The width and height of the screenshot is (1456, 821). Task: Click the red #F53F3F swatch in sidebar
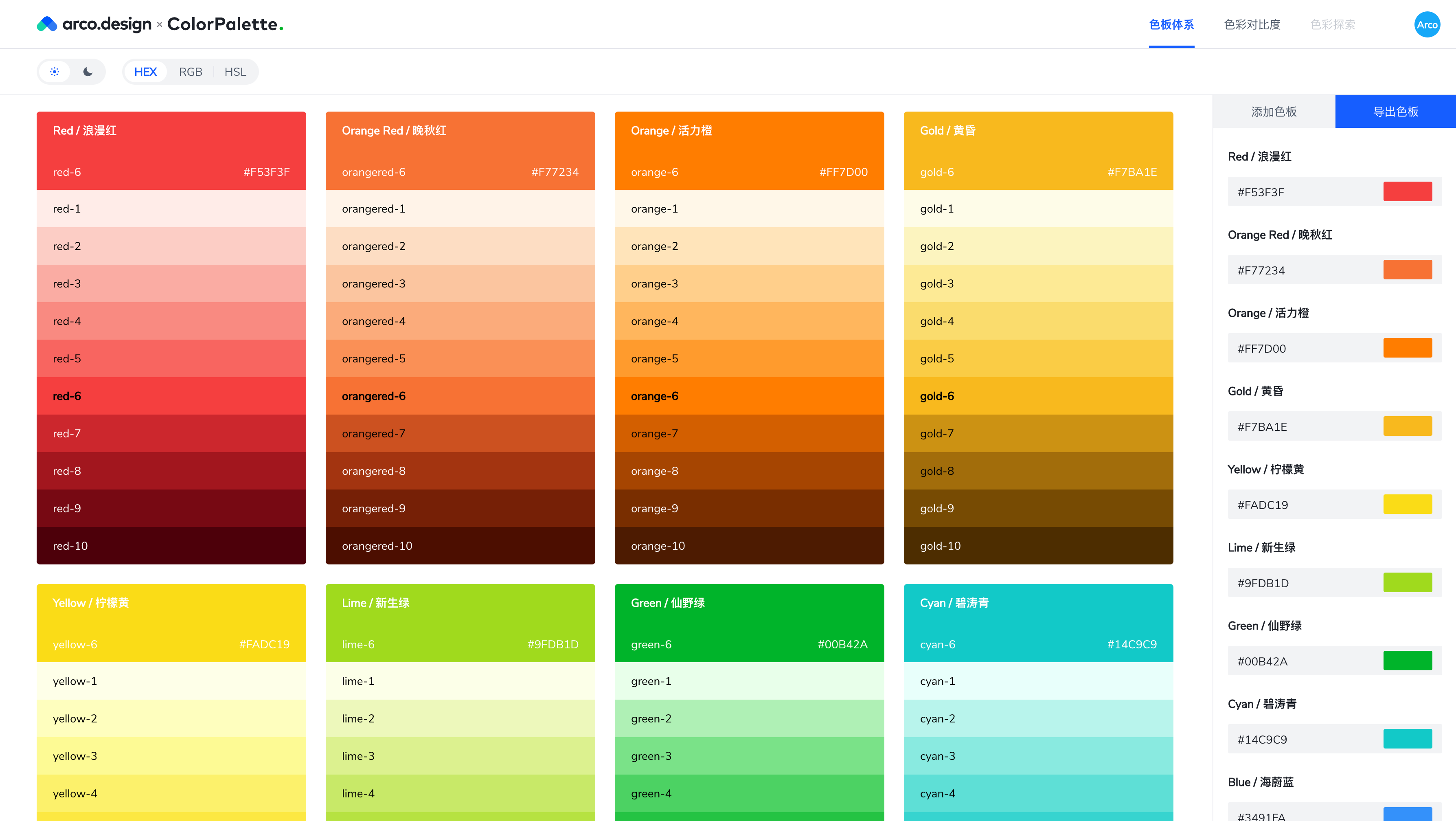1408,192
